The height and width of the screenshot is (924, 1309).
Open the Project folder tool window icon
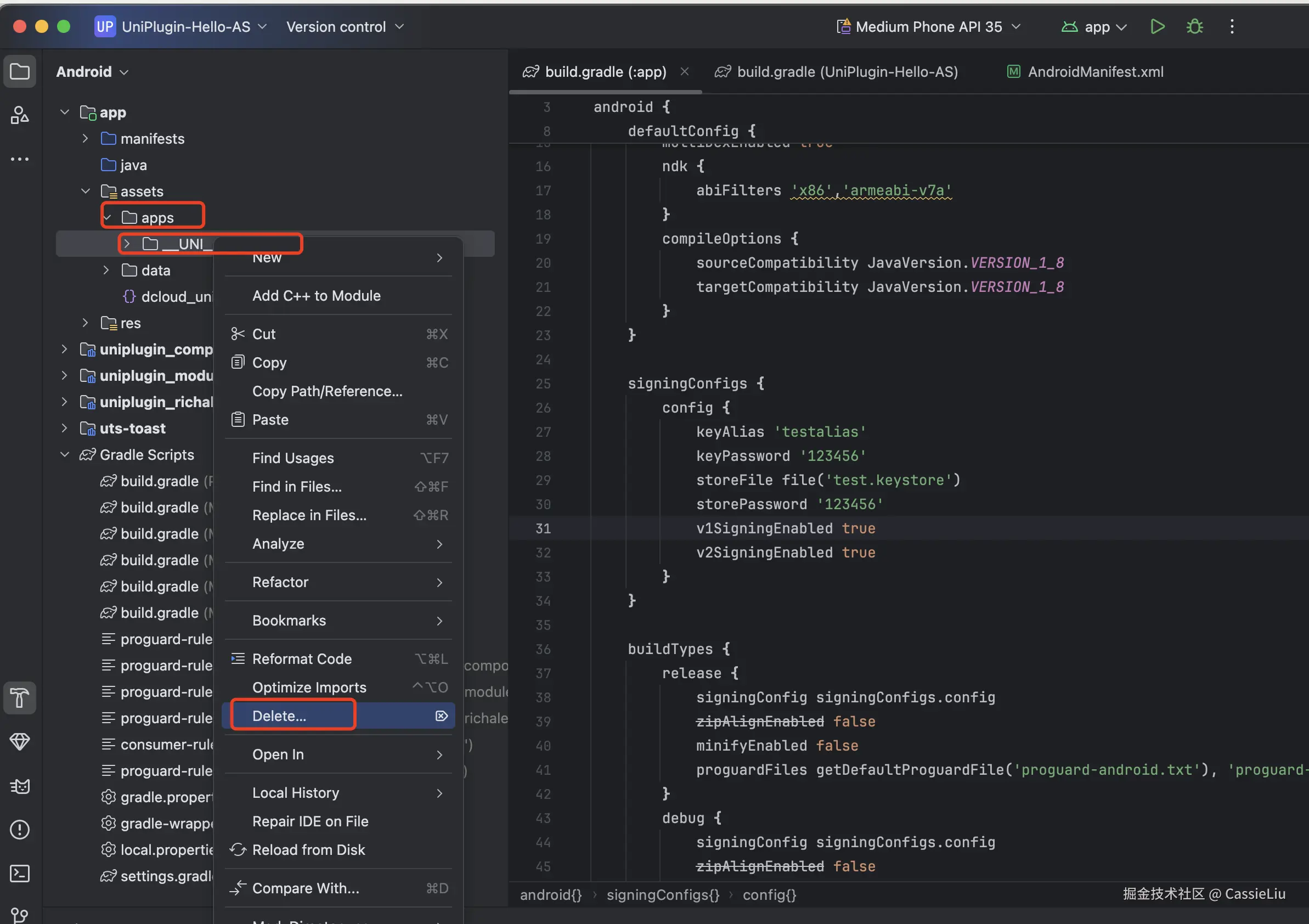coord(20,72)
